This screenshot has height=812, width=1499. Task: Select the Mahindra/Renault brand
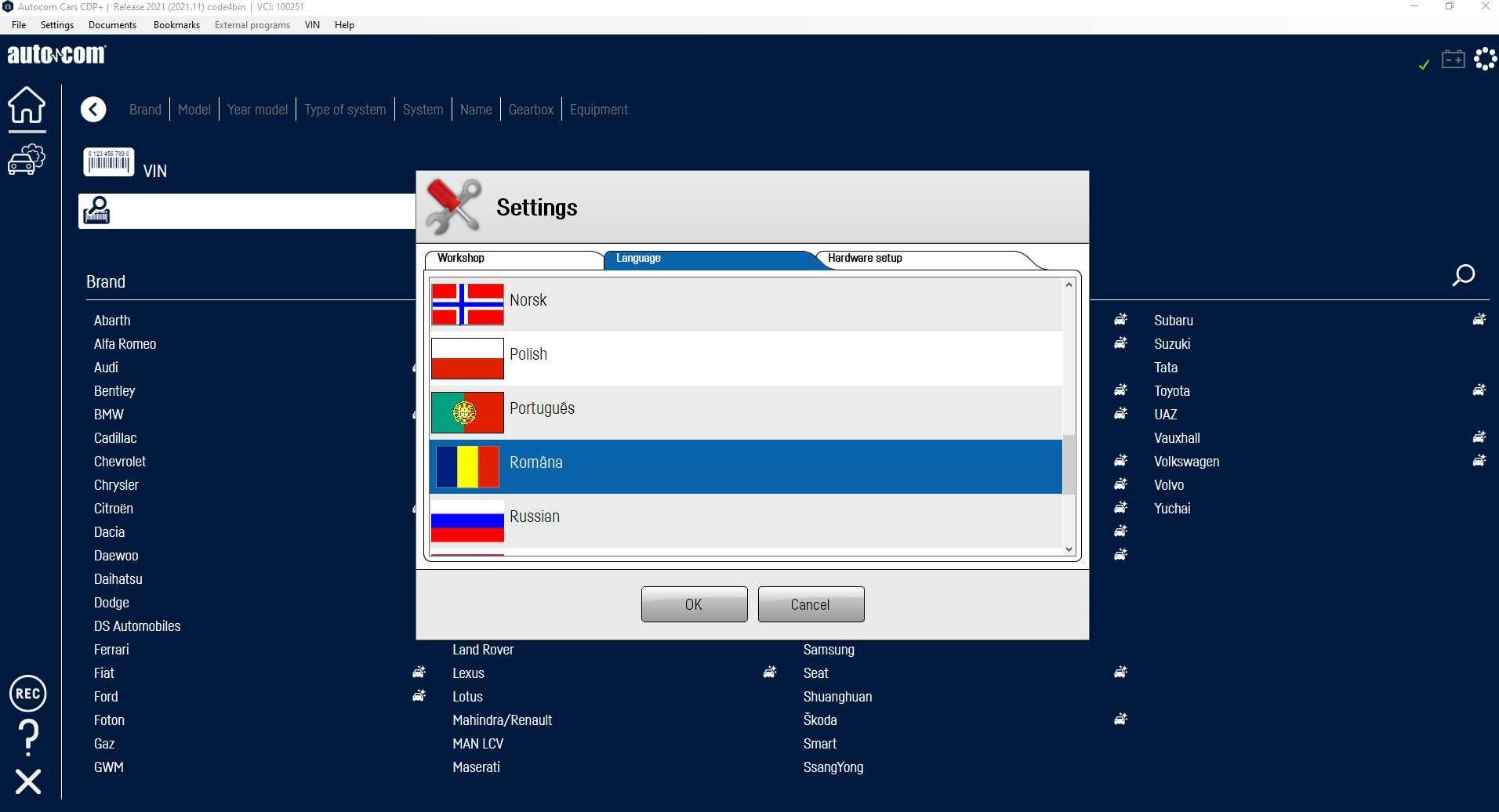coord(502,720)
